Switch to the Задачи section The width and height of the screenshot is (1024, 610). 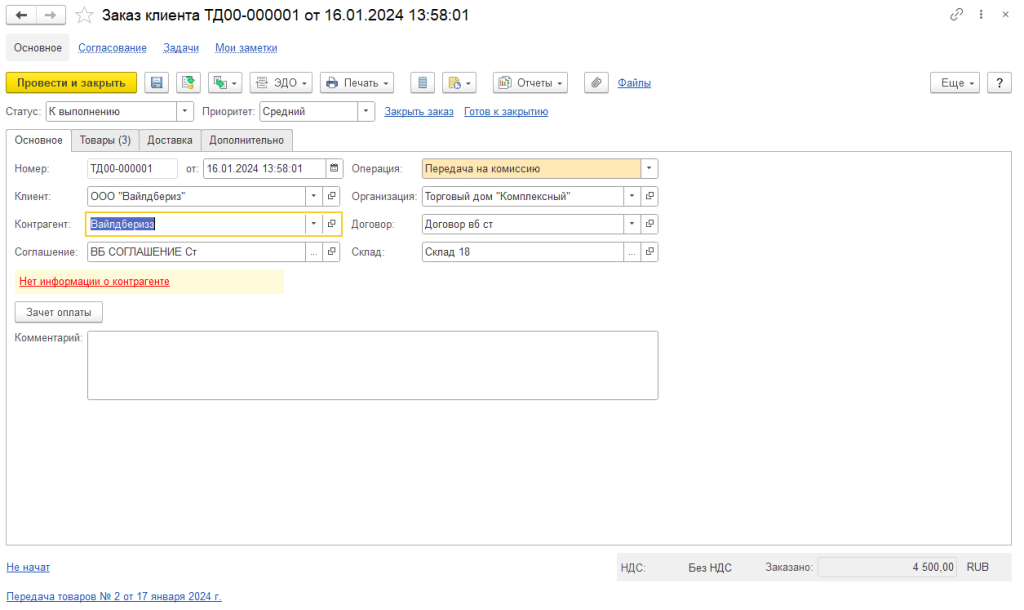[181, 48]
